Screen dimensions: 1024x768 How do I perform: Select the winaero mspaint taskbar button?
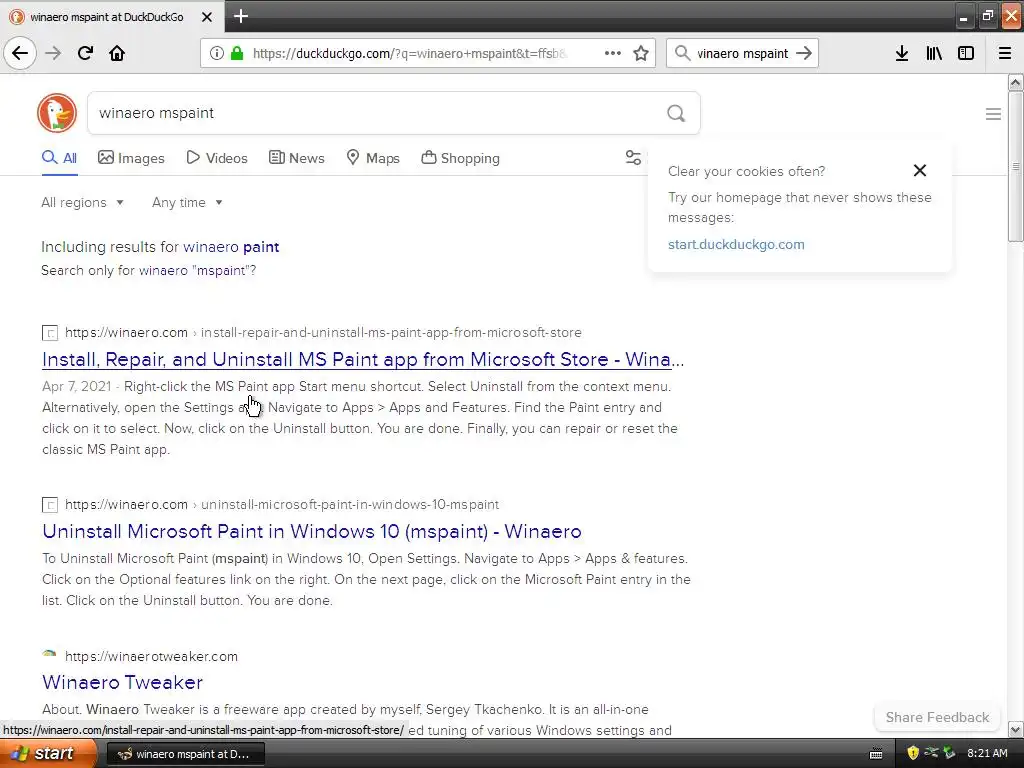[185, 754]
